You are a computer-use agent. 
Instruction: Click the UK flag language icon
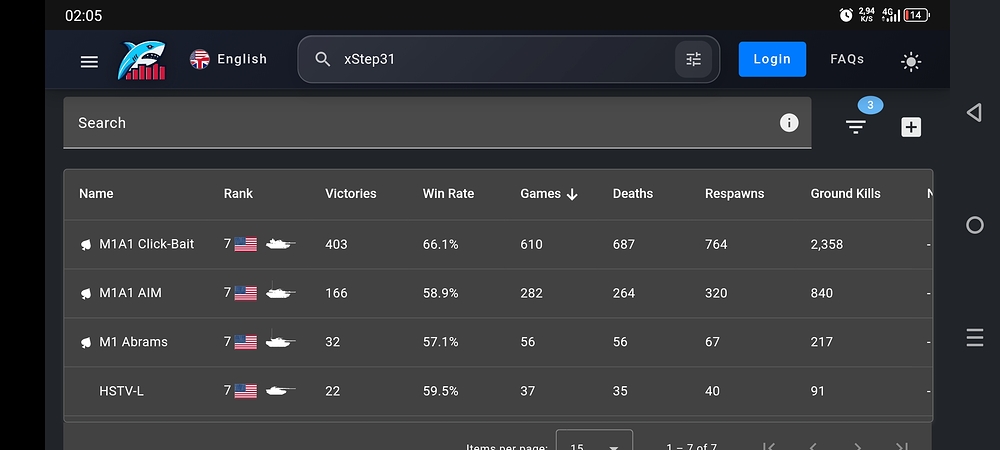pos(200,59)
